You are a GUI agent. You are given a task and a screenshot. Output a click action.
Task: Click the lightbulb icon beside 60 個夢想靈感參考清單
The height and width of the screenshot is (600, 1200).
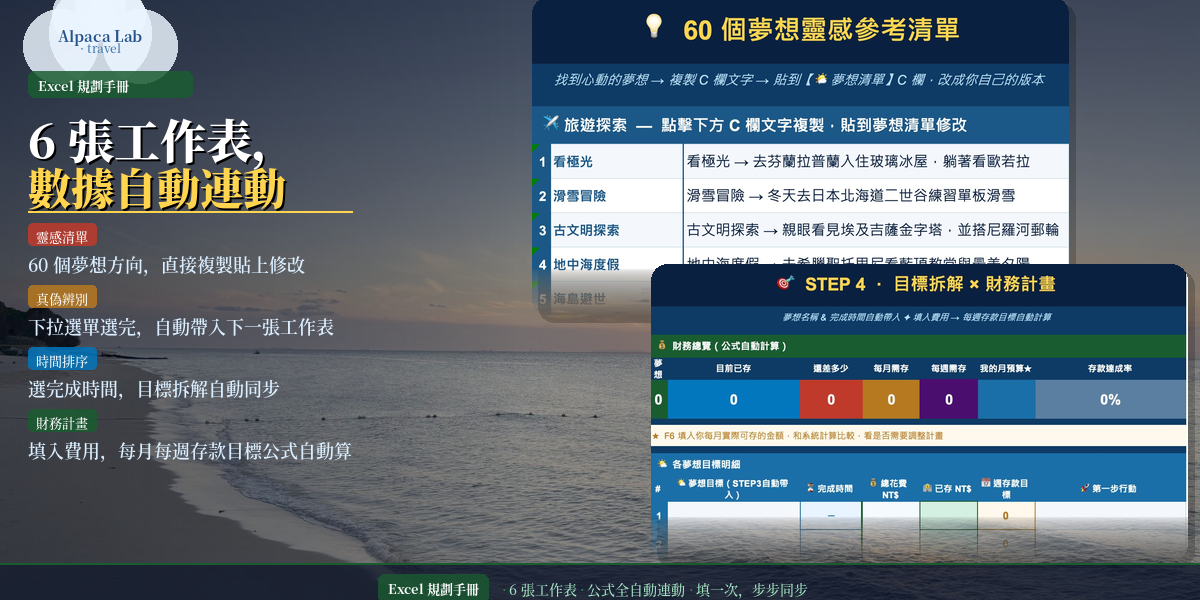pos(654,27)
